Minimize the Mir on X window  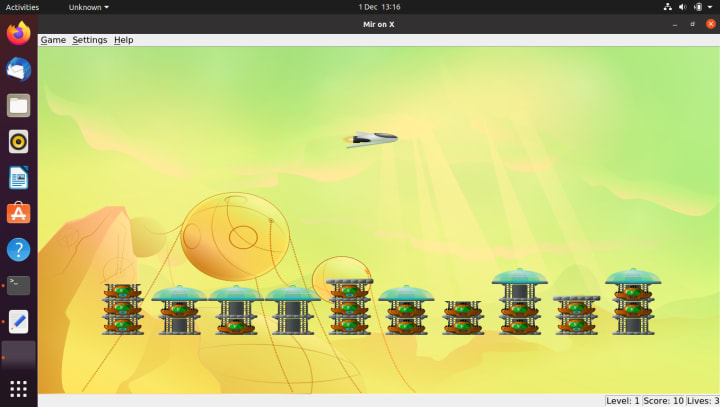tap(675, 24)
